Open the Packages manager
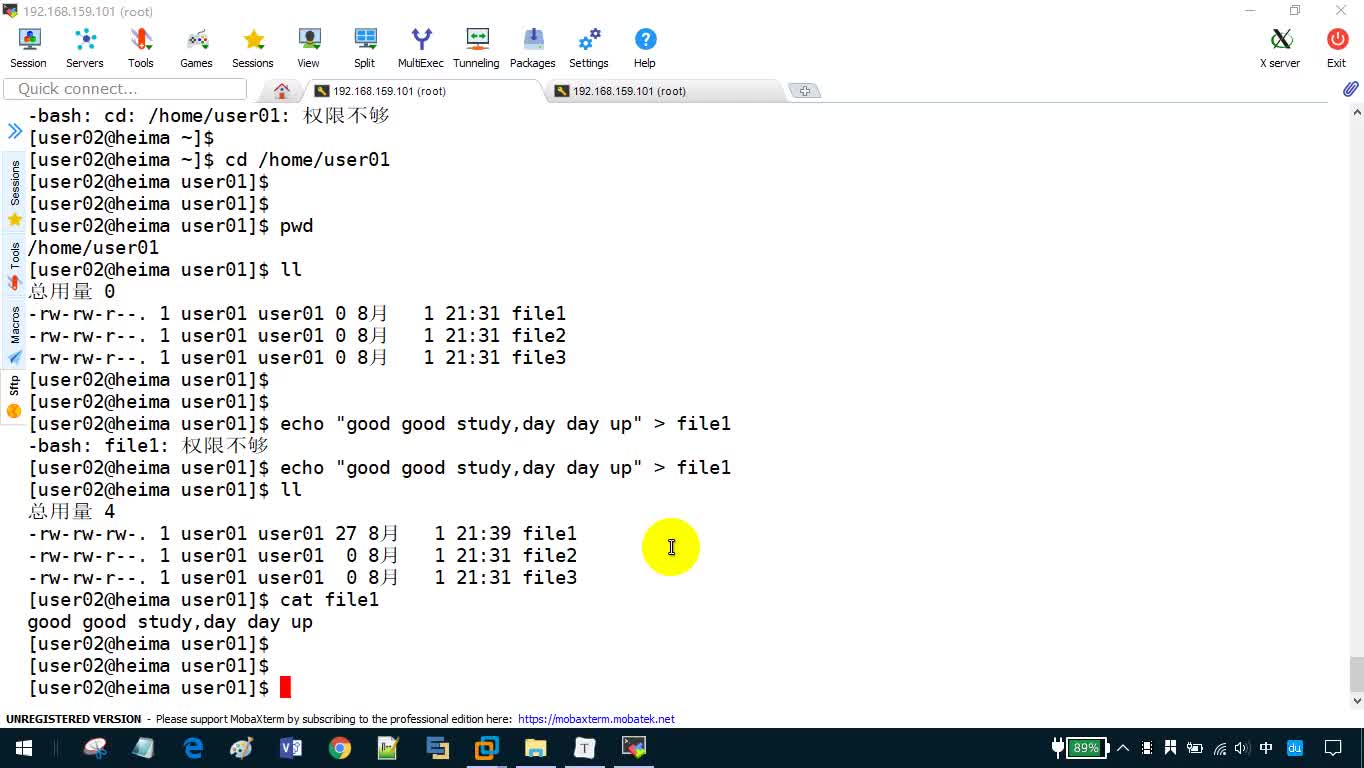 point(533,47)
